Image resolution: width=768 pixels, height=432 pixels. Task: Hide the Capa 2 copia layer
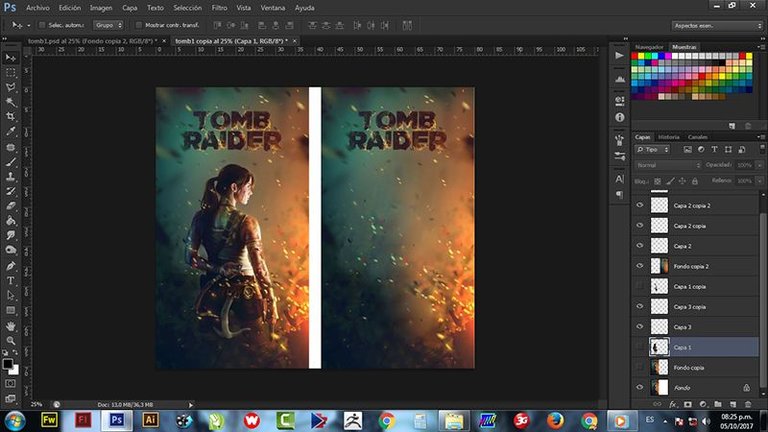point(640,225)
